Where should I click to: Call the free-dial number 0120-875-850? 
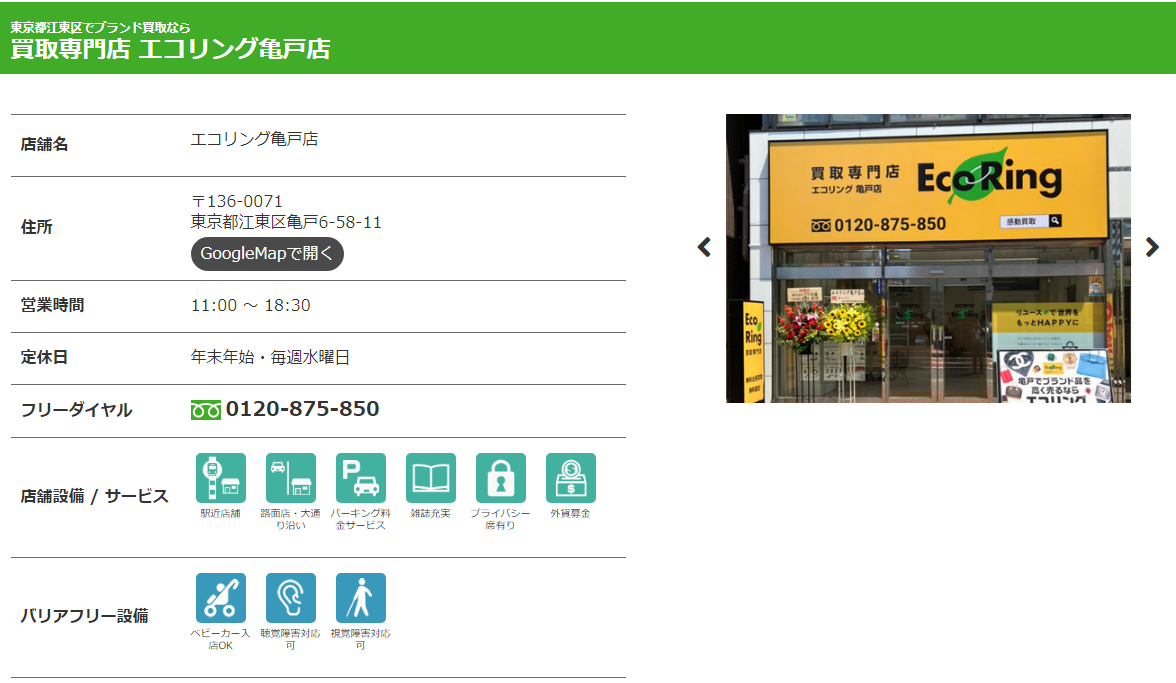(302, 409)
